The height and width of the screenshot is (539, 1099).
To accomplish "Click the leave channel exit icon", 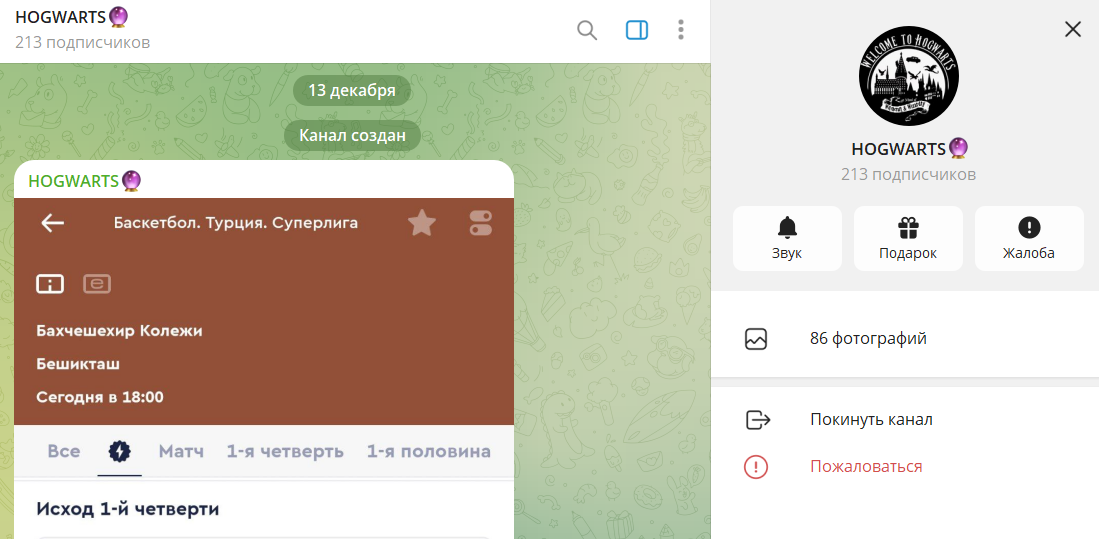I will 757,420.
